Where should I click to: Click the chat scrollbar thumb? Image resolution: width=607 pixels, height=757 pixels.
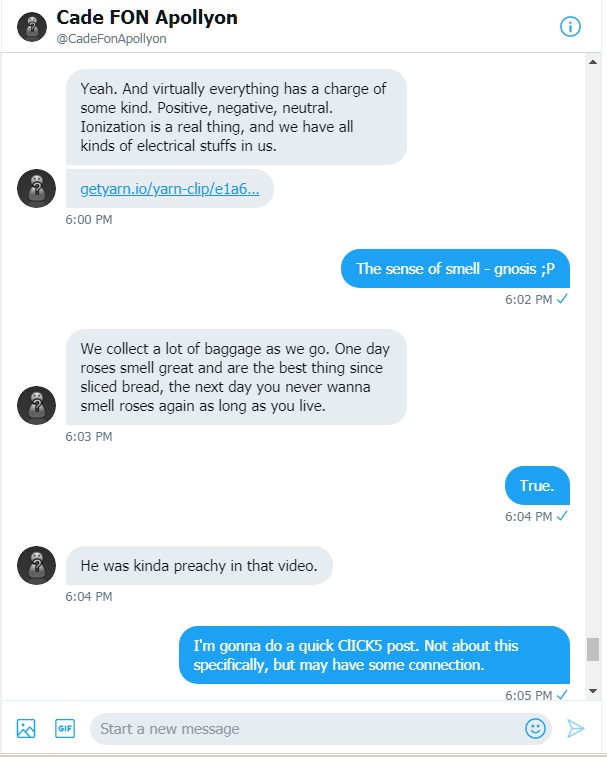coord(593,649)
